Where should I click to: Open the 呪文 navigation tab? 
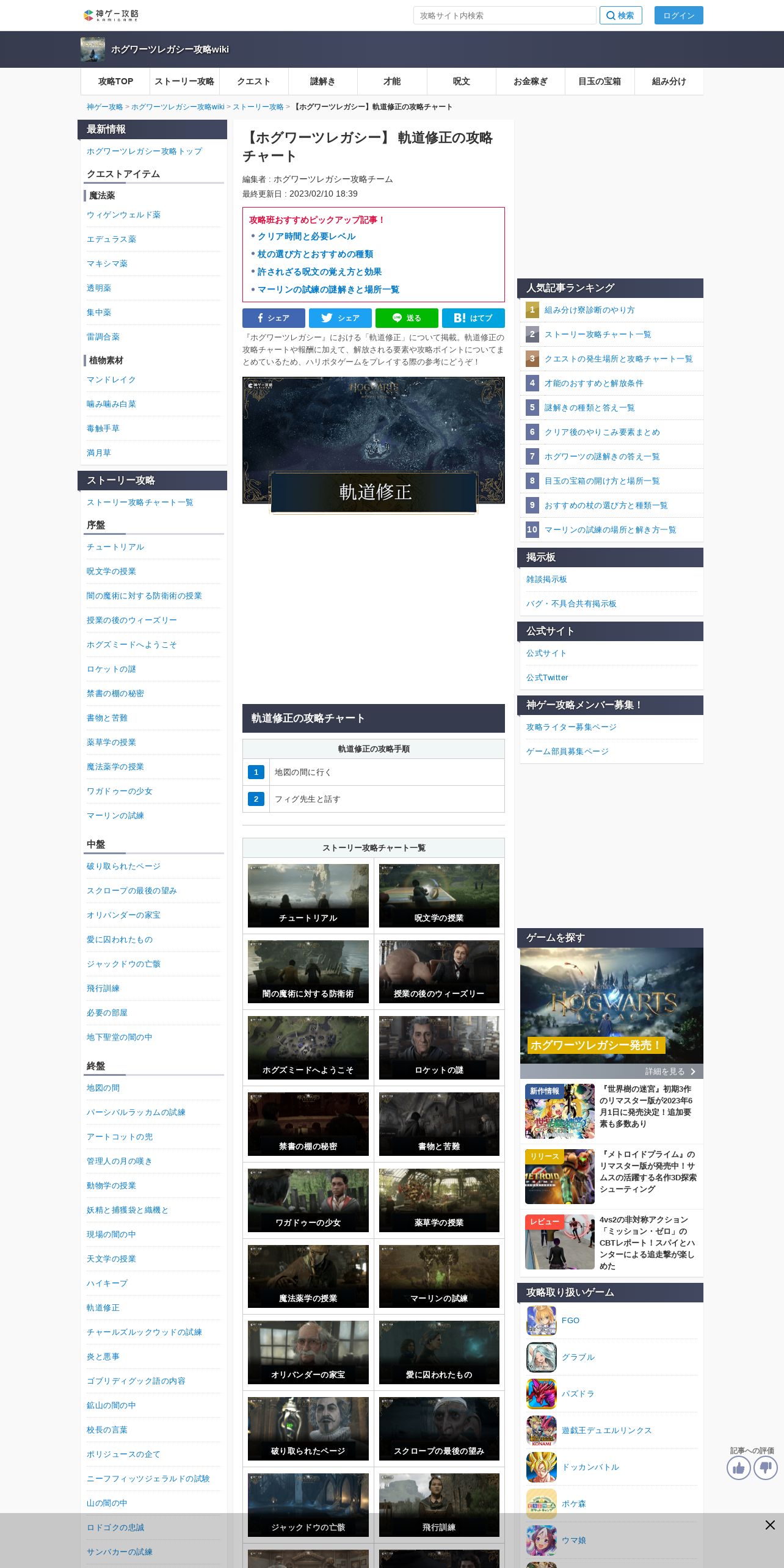click(461, 81)
